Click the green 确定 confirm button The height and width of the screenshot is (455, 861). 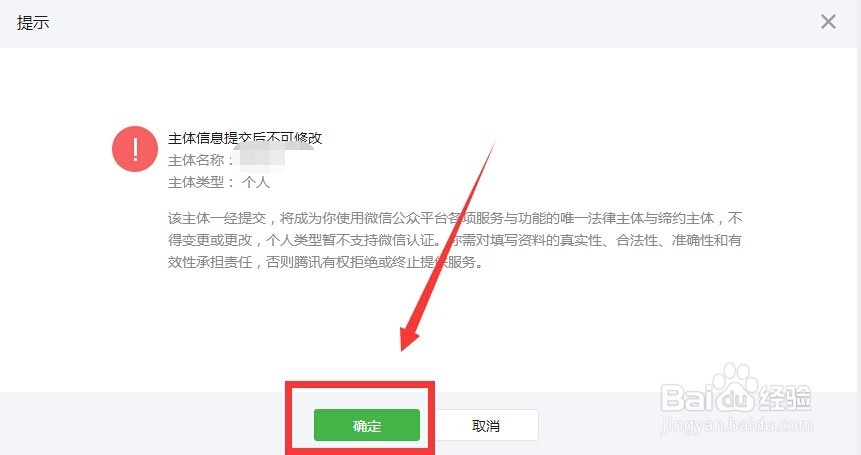[x=367, y=425]
